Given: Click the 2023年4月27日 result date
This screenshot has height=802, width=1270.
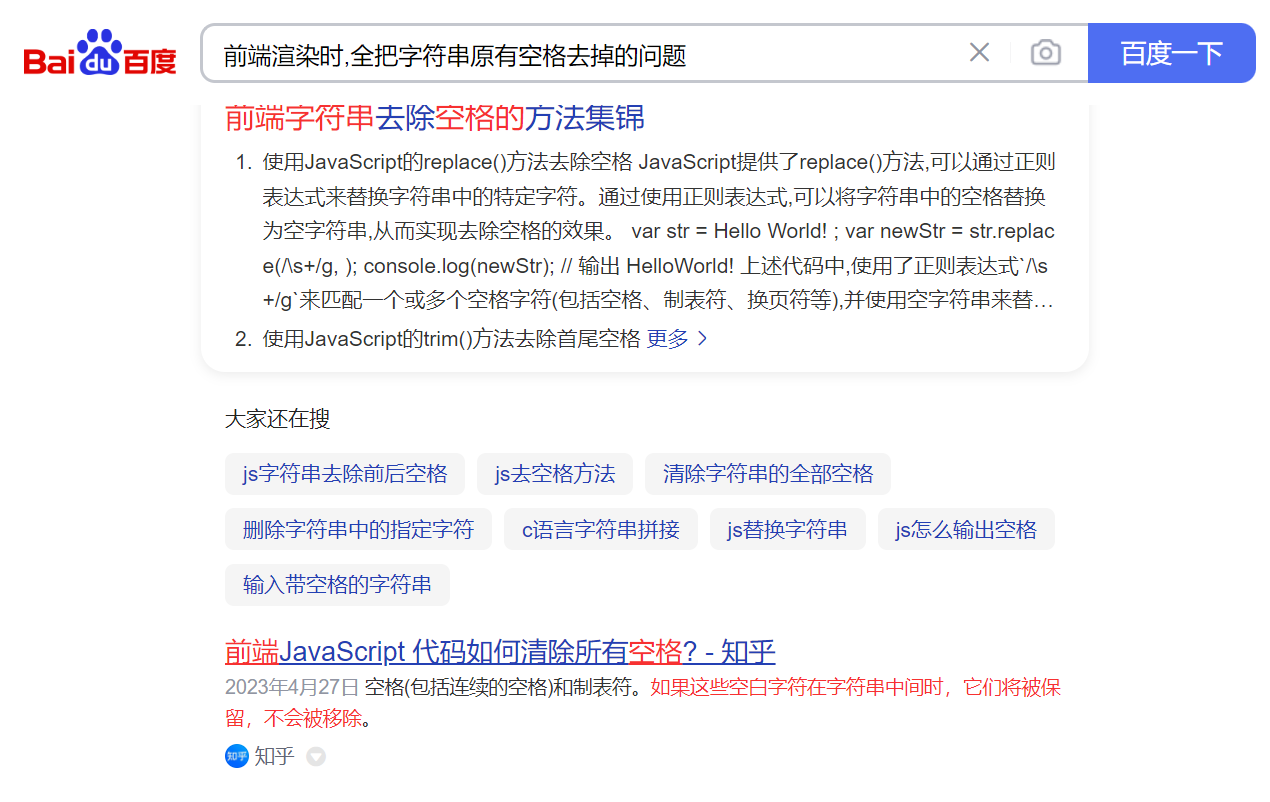Looking at the screenshot, I should point(292,687).
